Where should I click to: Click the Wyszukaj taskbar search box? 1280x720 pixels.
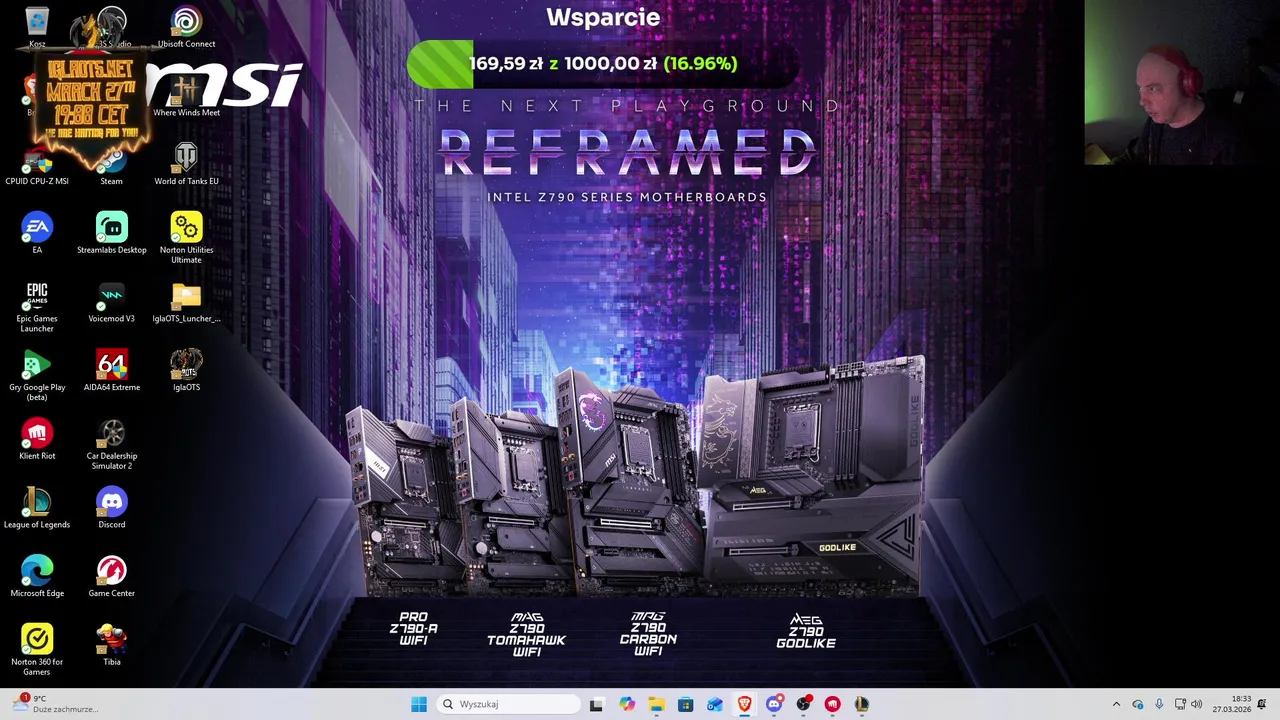tap(509, 704)
